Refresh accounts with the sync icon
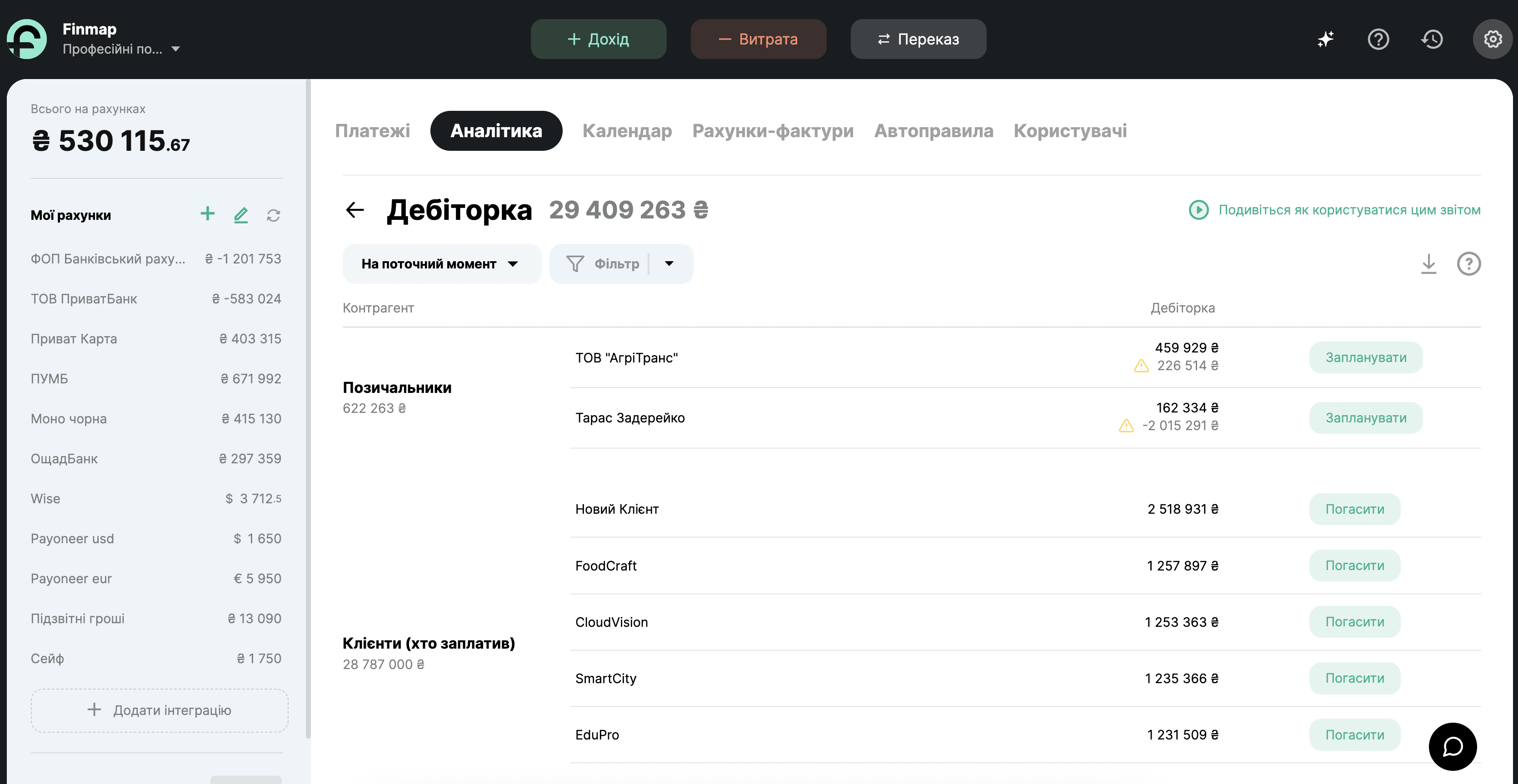Image resolution: width=1518 pixels, height=784 pixels. tap(274, 216)
